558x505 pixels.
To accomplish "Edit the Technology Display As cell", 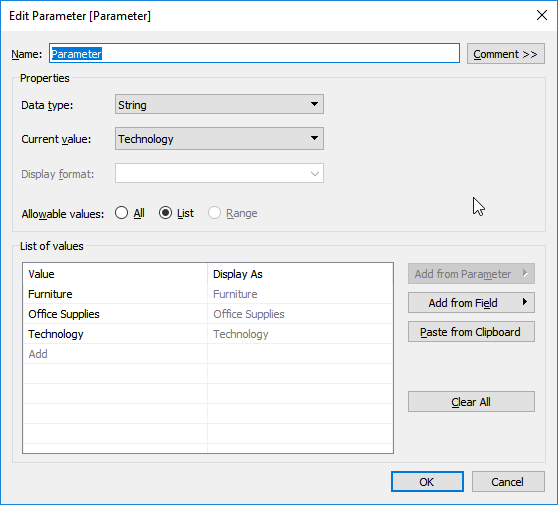I will [x=300, y=334].
